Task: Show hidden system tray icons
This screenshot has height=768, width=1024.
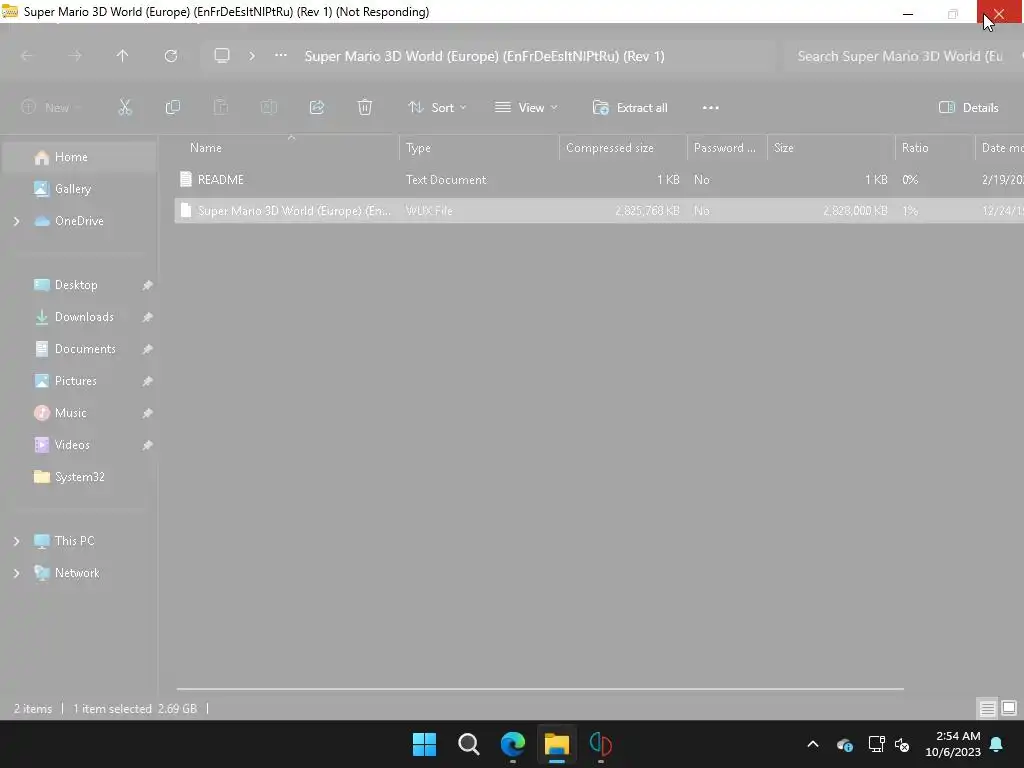Action: [813, 744]
